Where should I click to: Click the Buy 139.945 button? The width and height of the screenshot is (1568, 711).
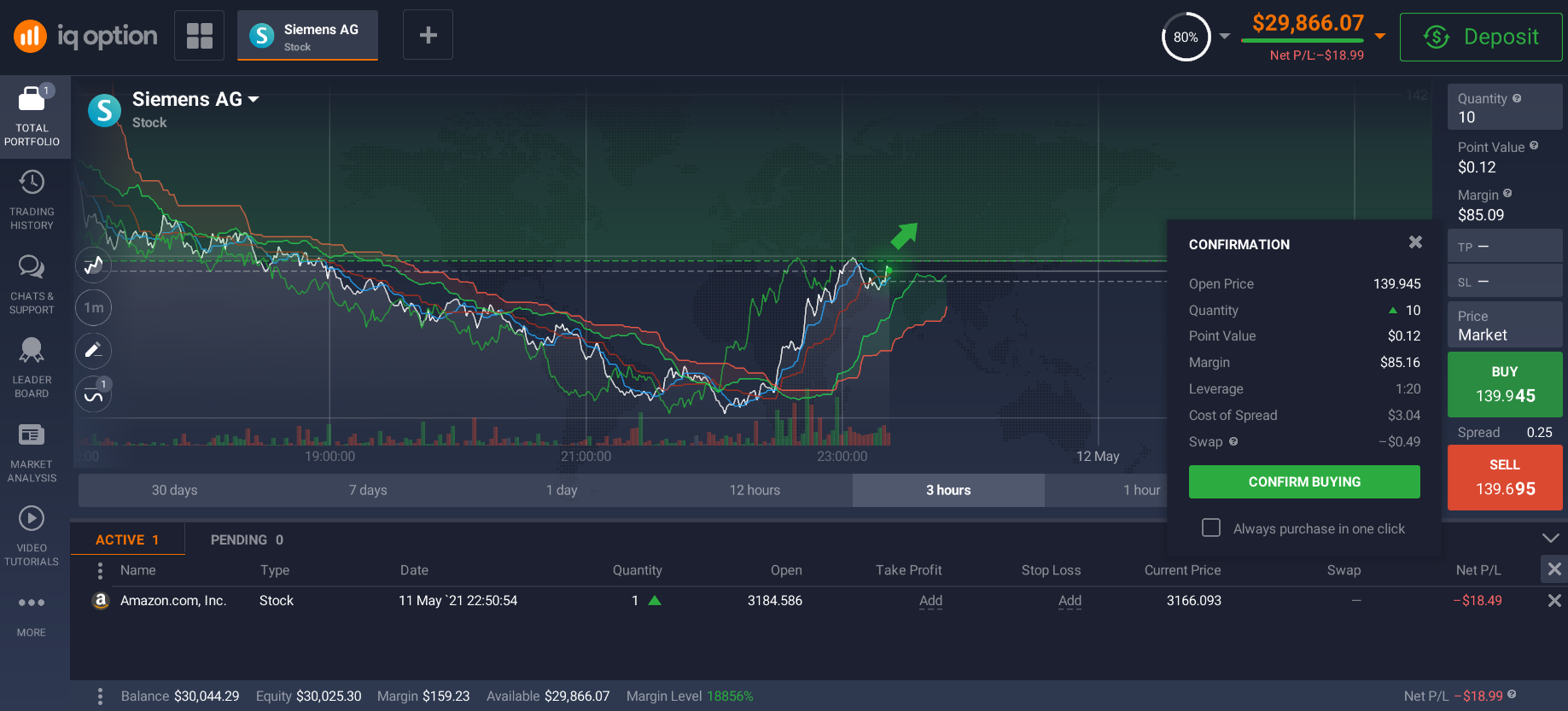pyautogui.click(x=1505, y=384)
